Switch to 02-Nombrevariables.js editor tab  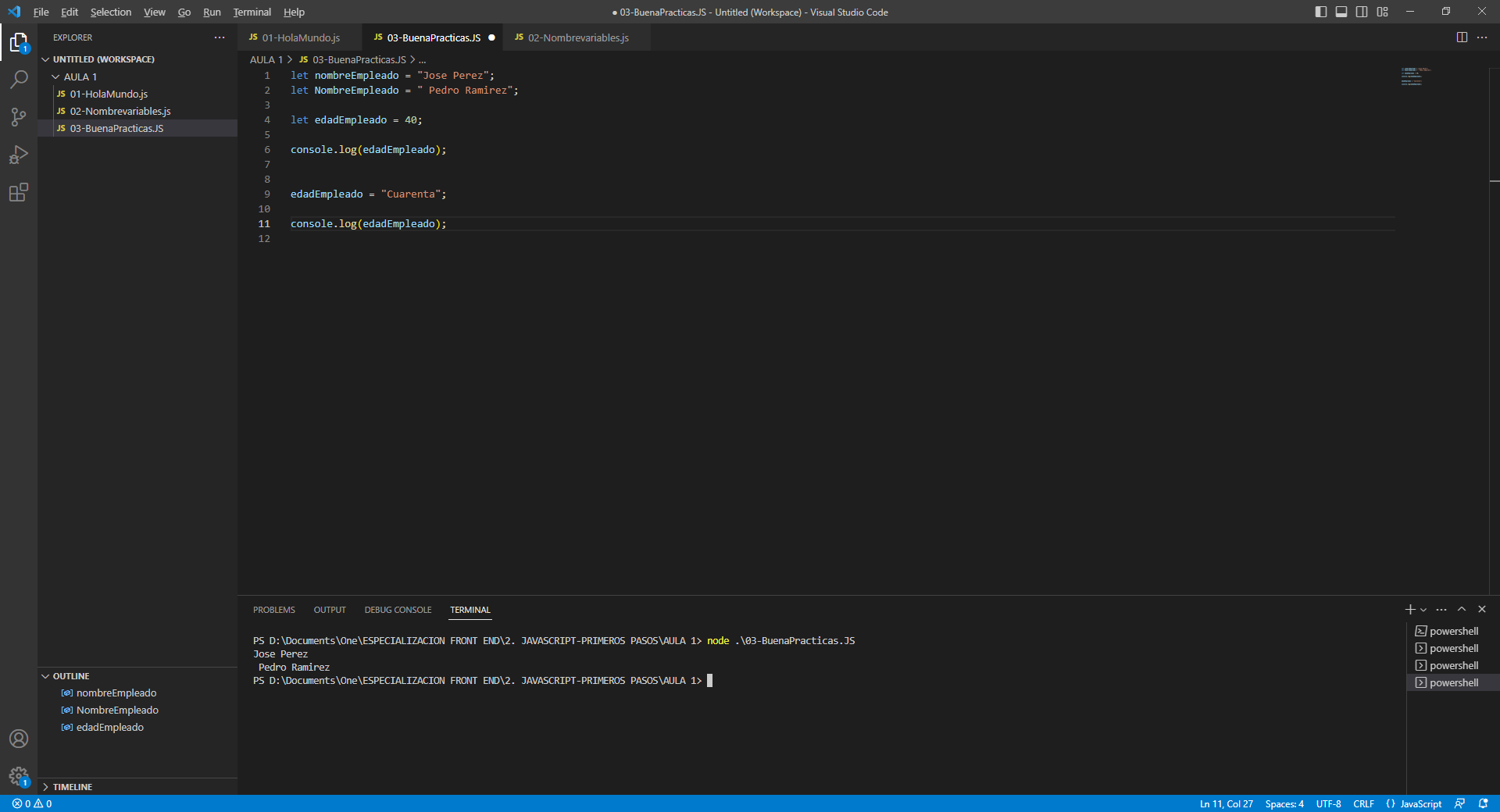click(578, 37)
